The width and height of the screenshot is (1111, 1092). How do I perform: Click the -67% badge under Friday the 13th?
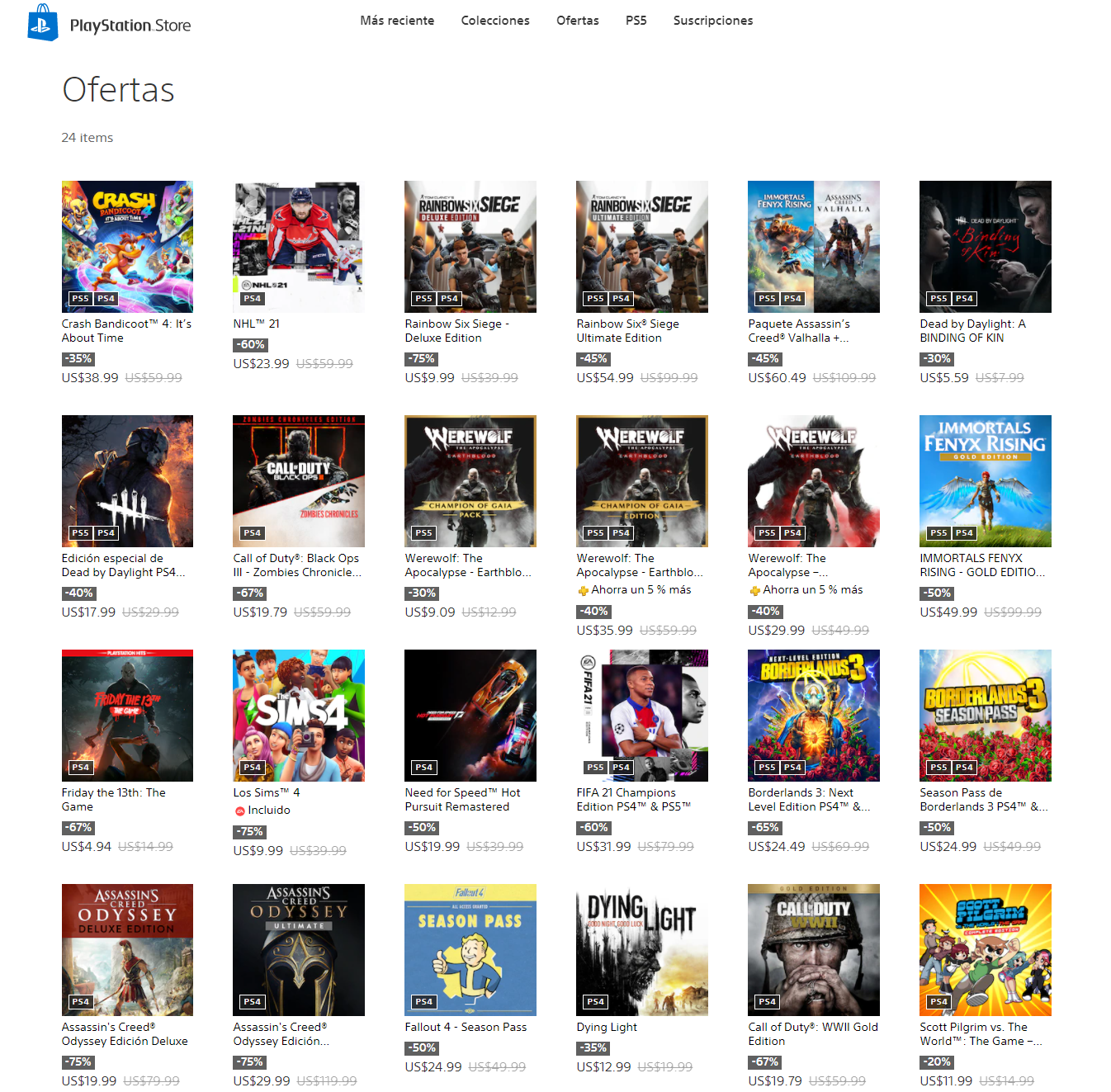point(78,828)
